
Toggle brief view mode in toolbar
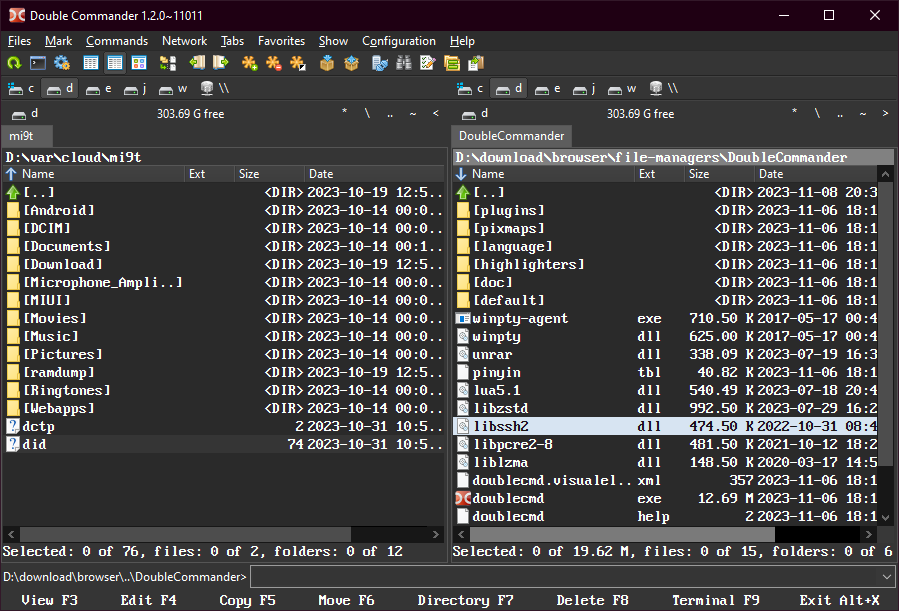pos(91,63)
